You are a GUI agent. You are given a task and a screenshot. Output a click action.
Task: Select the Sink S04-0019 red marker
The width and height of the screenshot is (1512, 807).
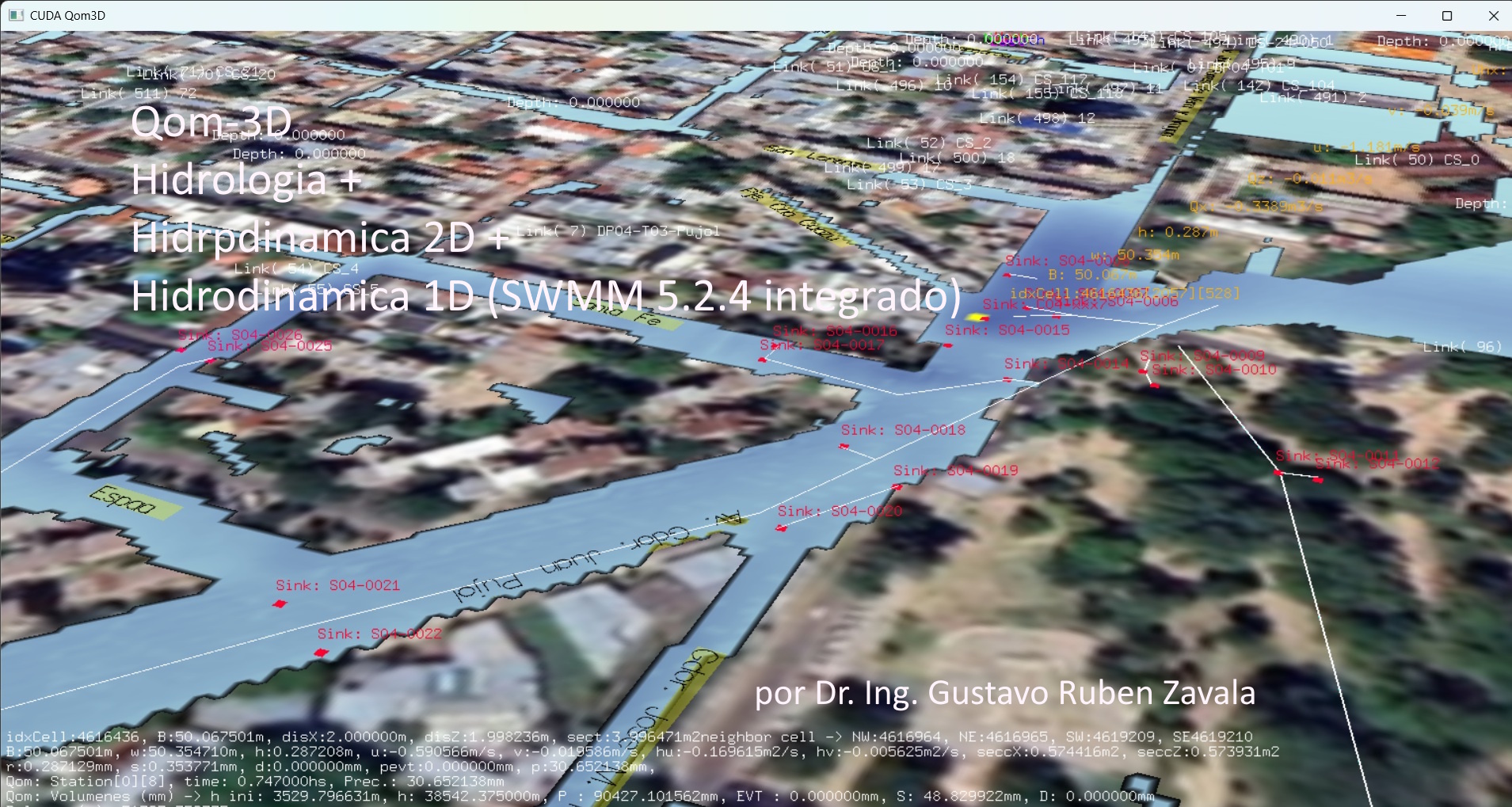pos(897,487)
